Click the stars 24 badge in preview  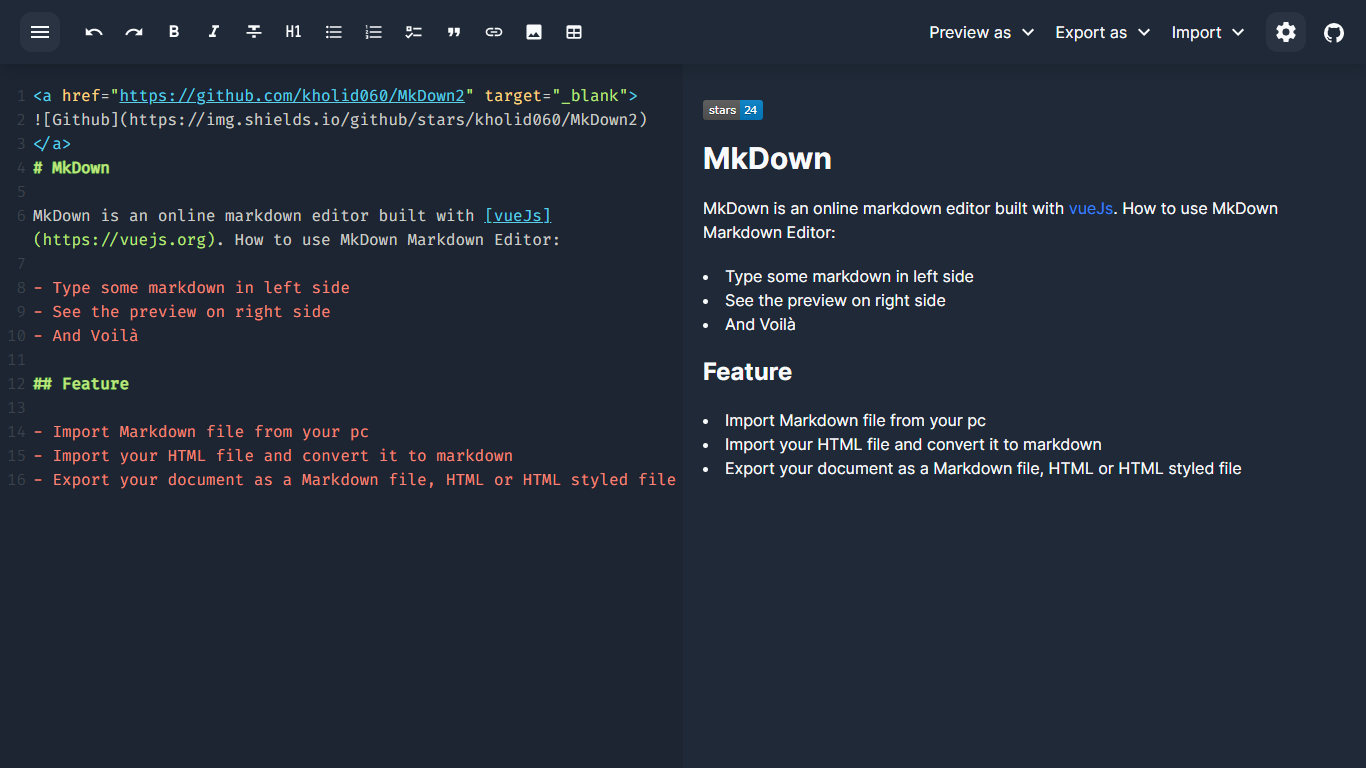tap(733, 110)
